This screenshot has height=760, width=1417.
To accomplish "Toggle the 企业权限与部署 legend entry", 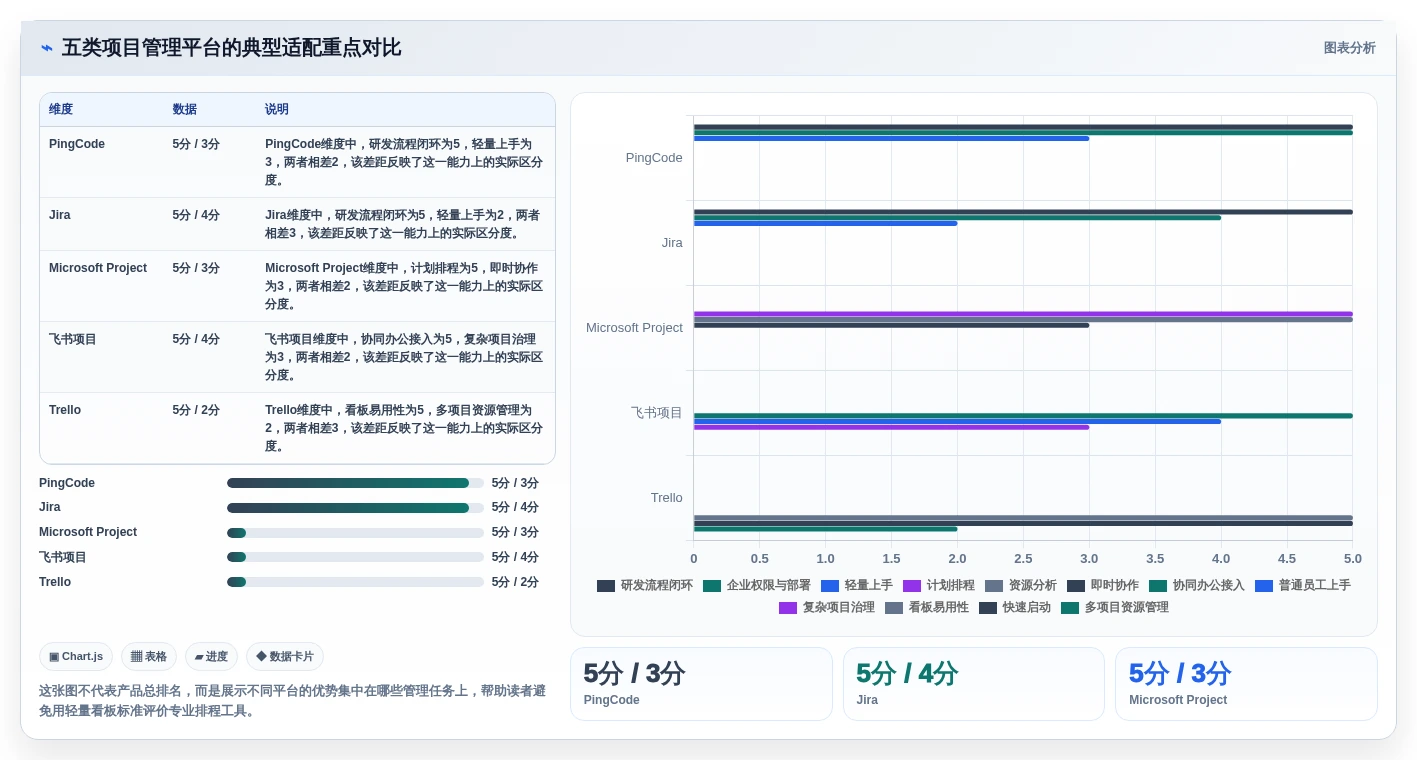I will [x=757, y=586].
